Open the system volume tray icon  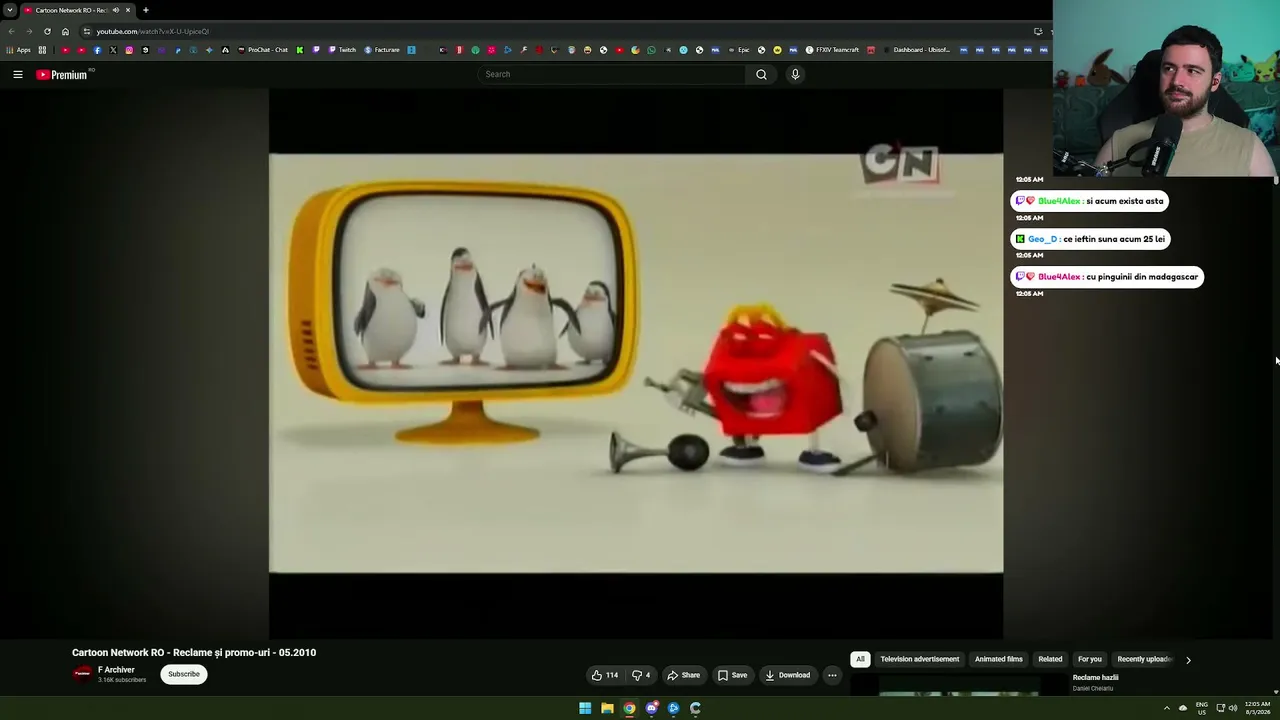tap(1232, 708)
